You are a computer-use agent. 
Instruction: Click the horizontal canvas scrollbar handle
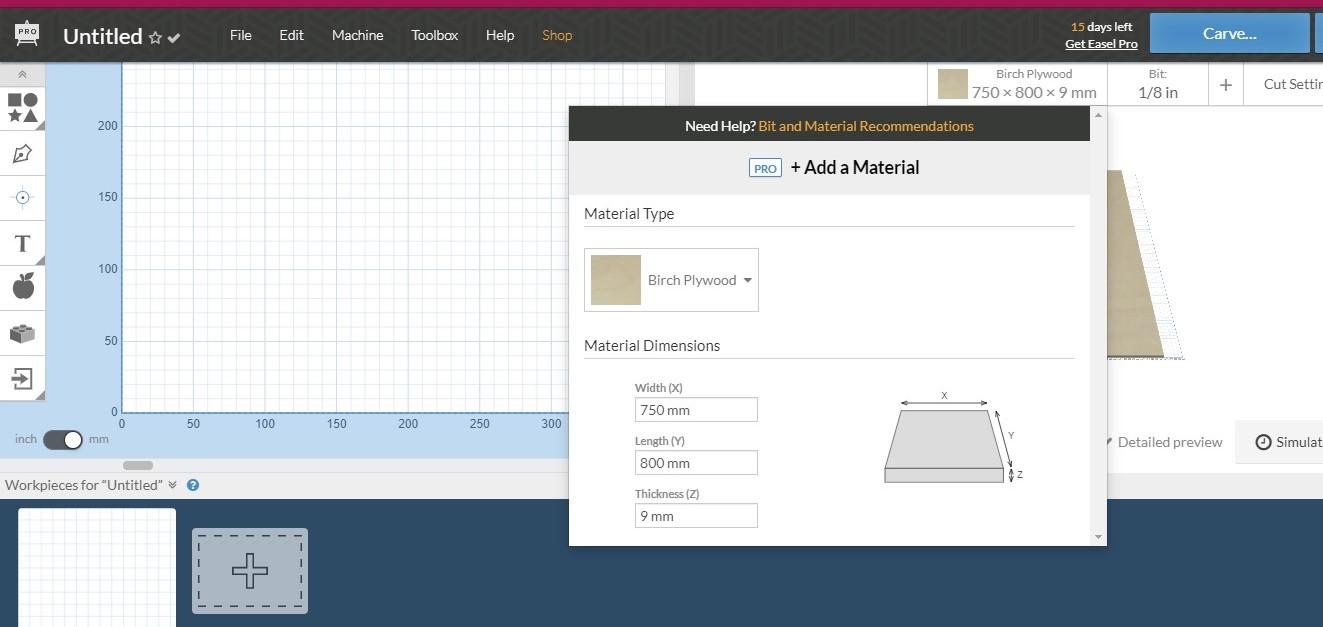[138, 465]
